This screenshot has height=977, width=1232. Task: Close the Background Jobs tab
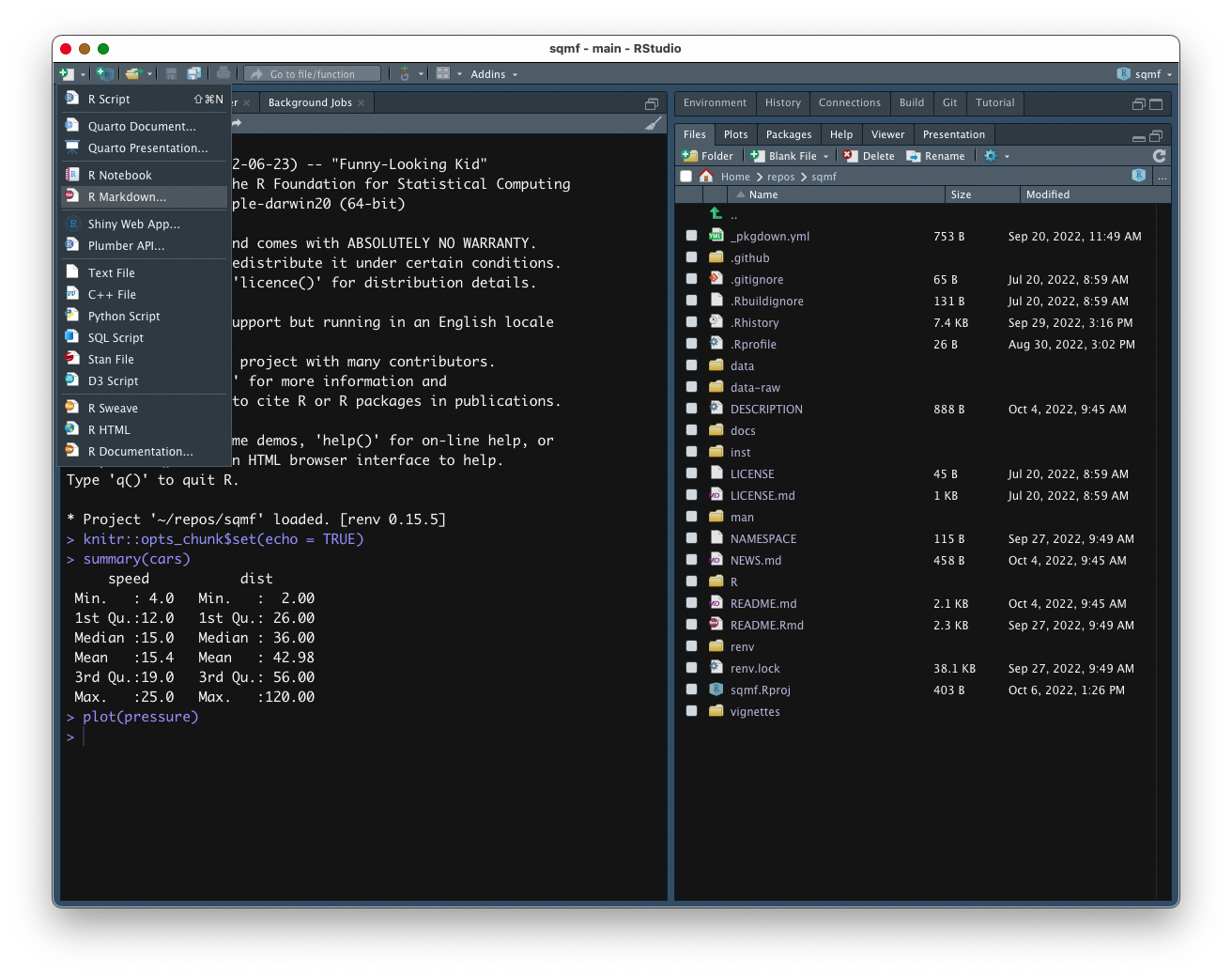tap(362, 103)
